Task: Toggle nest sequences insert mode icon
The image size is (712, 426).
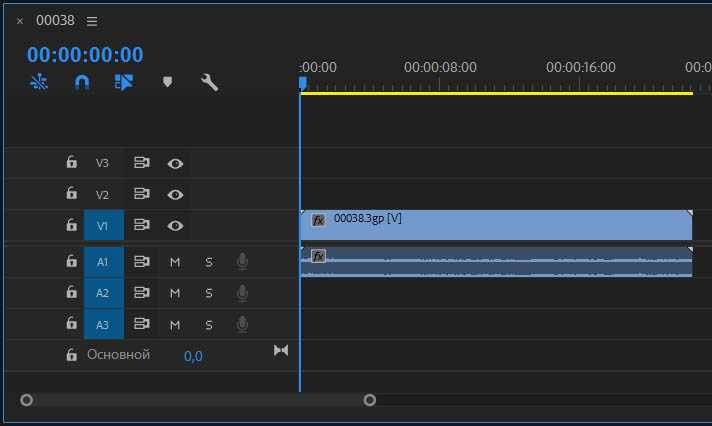Action: point(39,82)
